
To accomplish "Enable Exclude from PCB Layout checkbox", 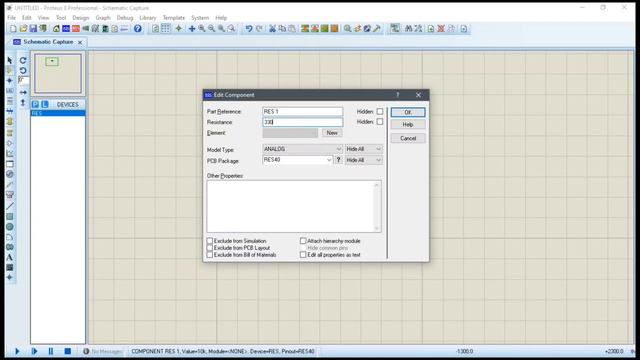I will 210,248.
